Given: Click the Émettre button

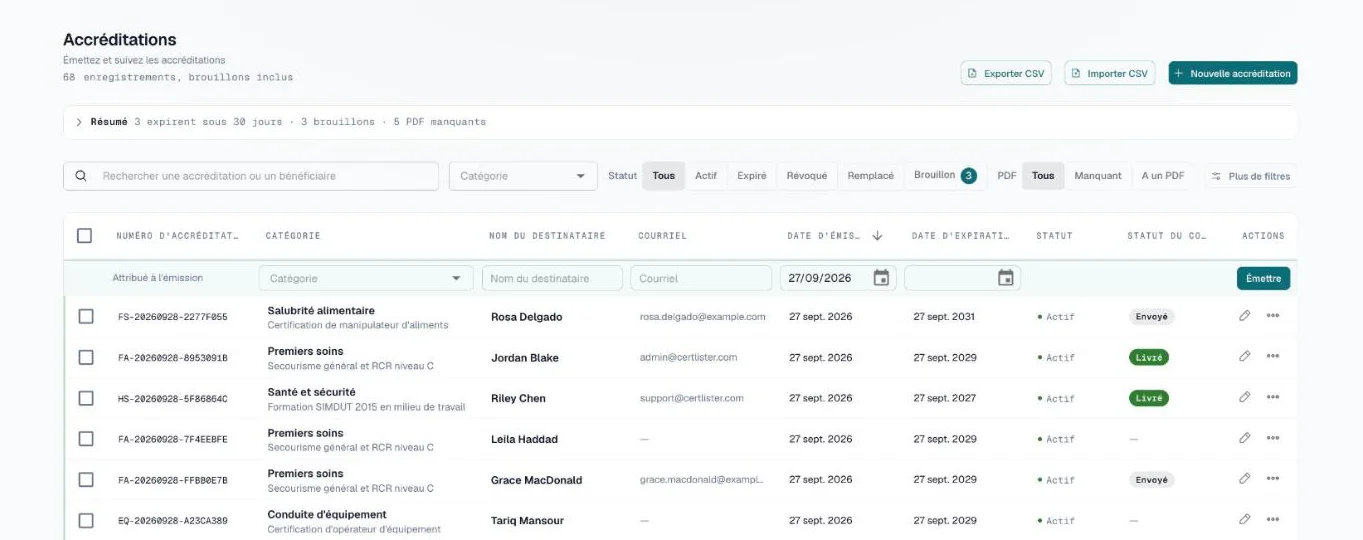Looking at the screenshot, I should click(1263, 278).
